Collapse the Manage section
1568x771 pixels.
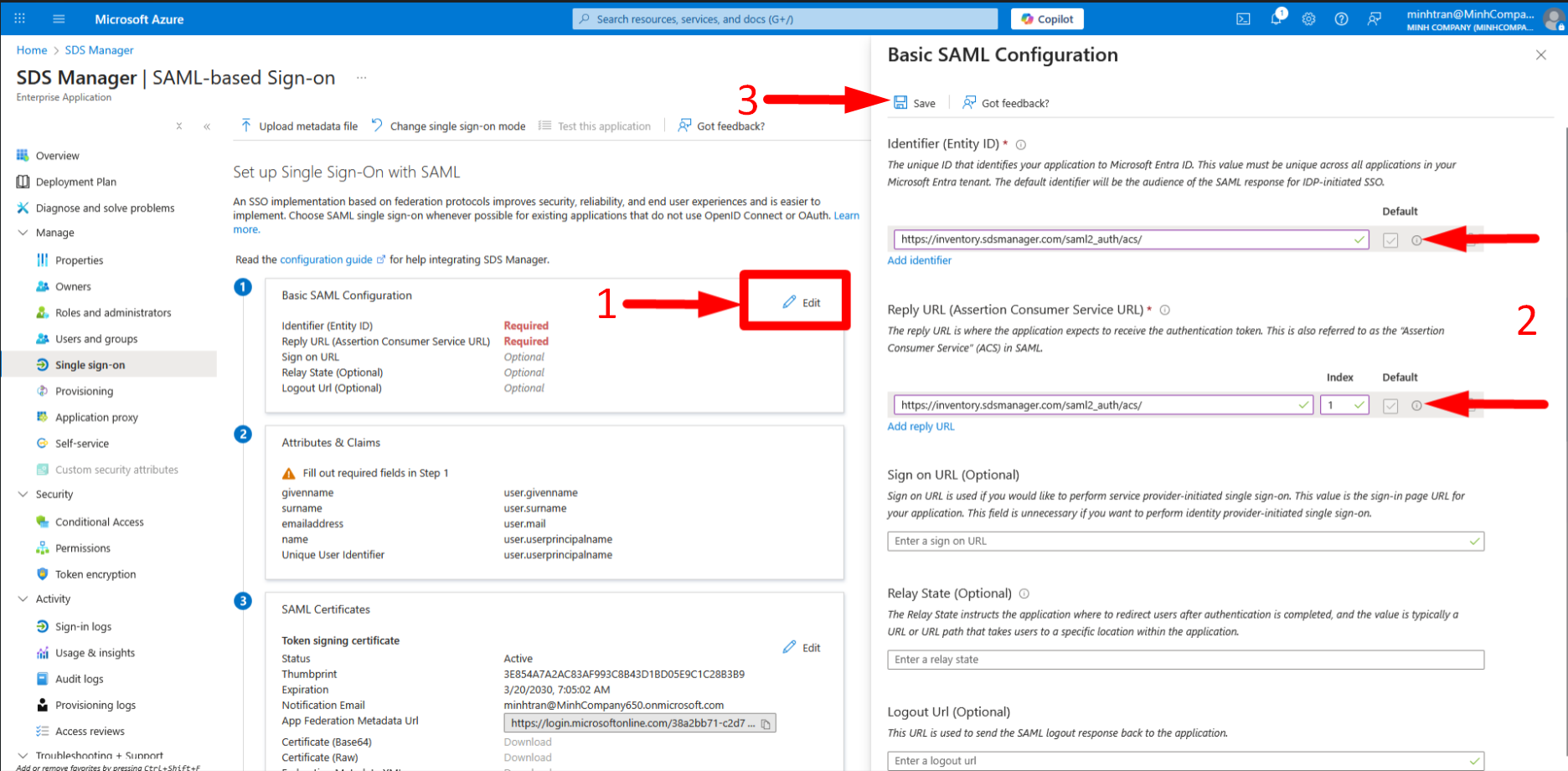point(23,233)
